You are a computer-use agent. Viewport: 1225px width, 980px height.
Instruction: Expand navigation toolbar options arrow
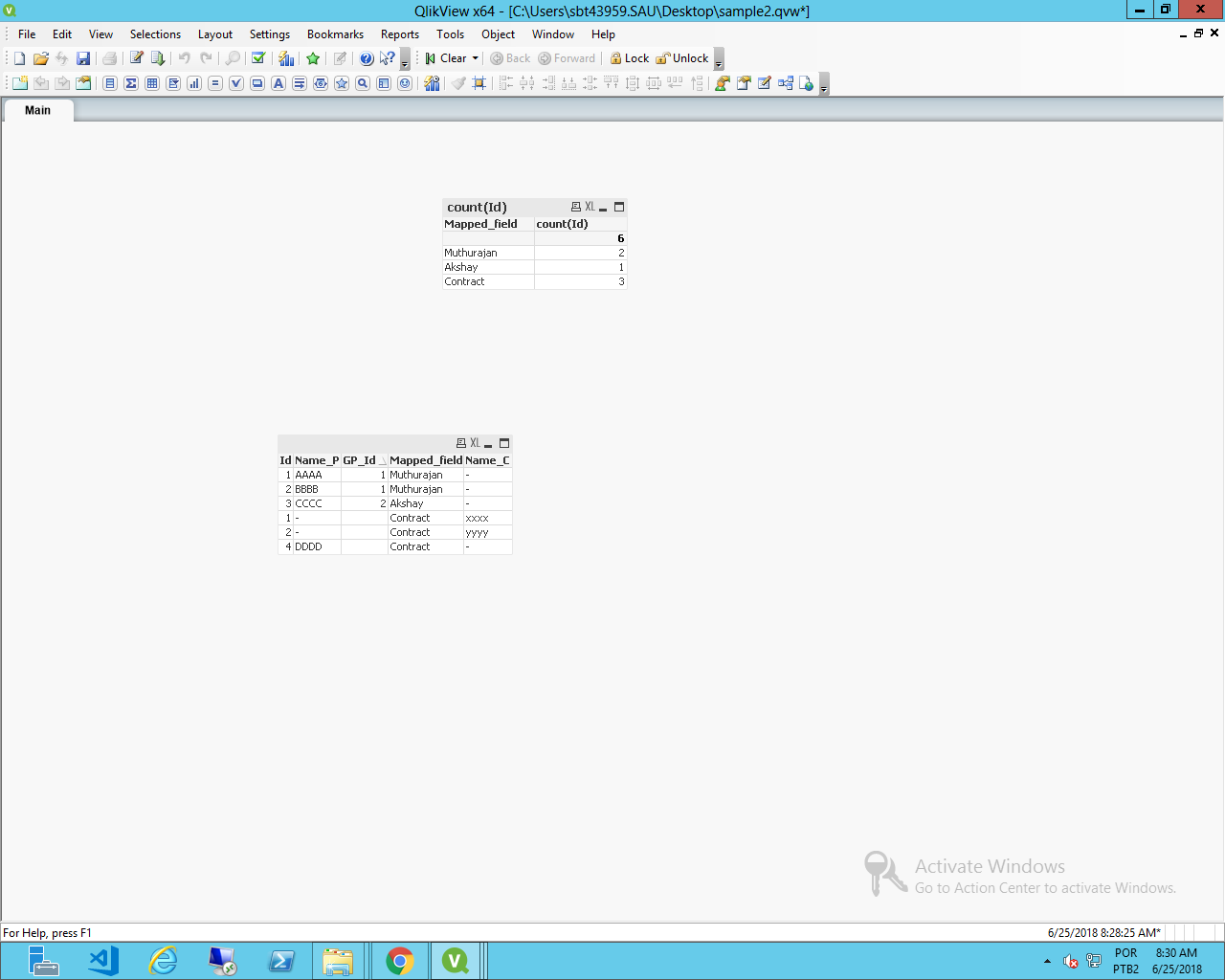click(x=719, y=59)
